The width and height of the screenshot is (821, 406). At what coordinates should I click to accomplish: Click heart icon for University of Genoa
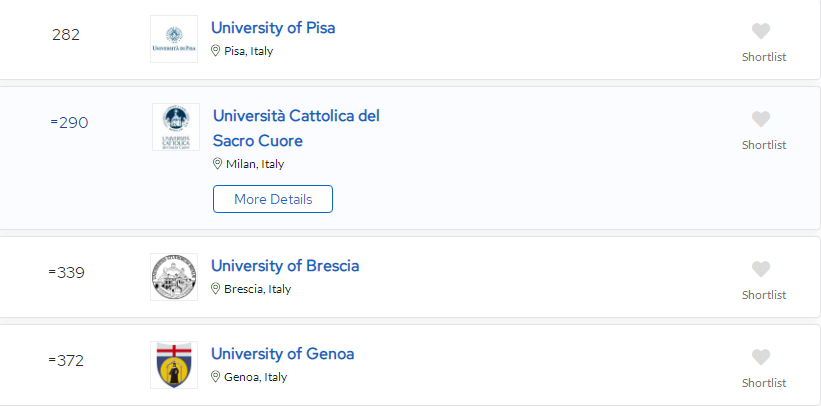[x=761, y=357]
